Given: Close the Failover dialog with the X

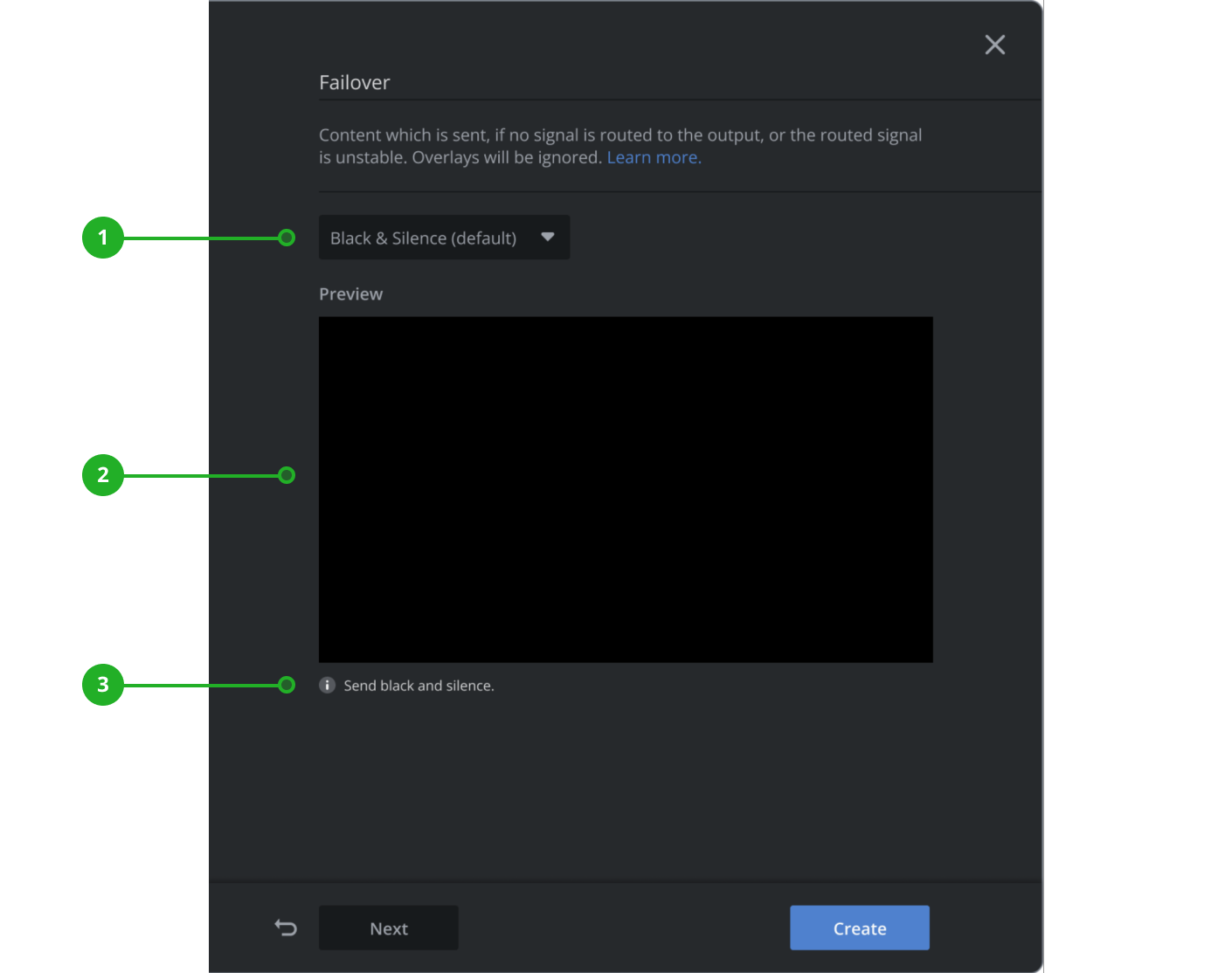Looking at the screenshot, I should click(994, 45).
